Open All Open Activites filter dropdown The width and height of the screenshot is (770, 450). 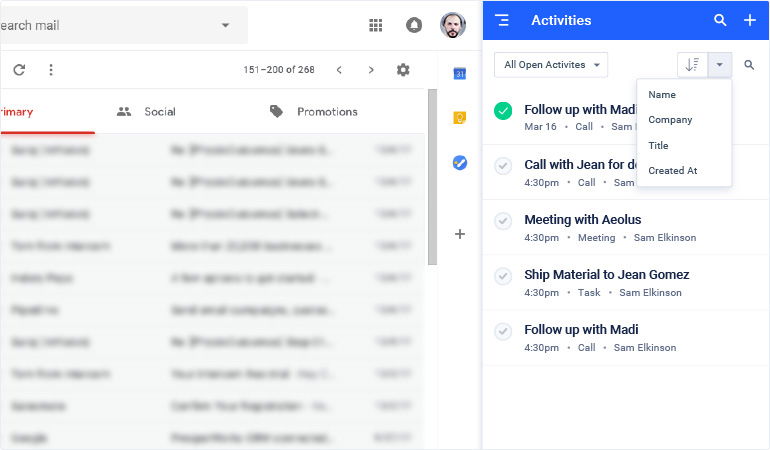click(551, 65)
